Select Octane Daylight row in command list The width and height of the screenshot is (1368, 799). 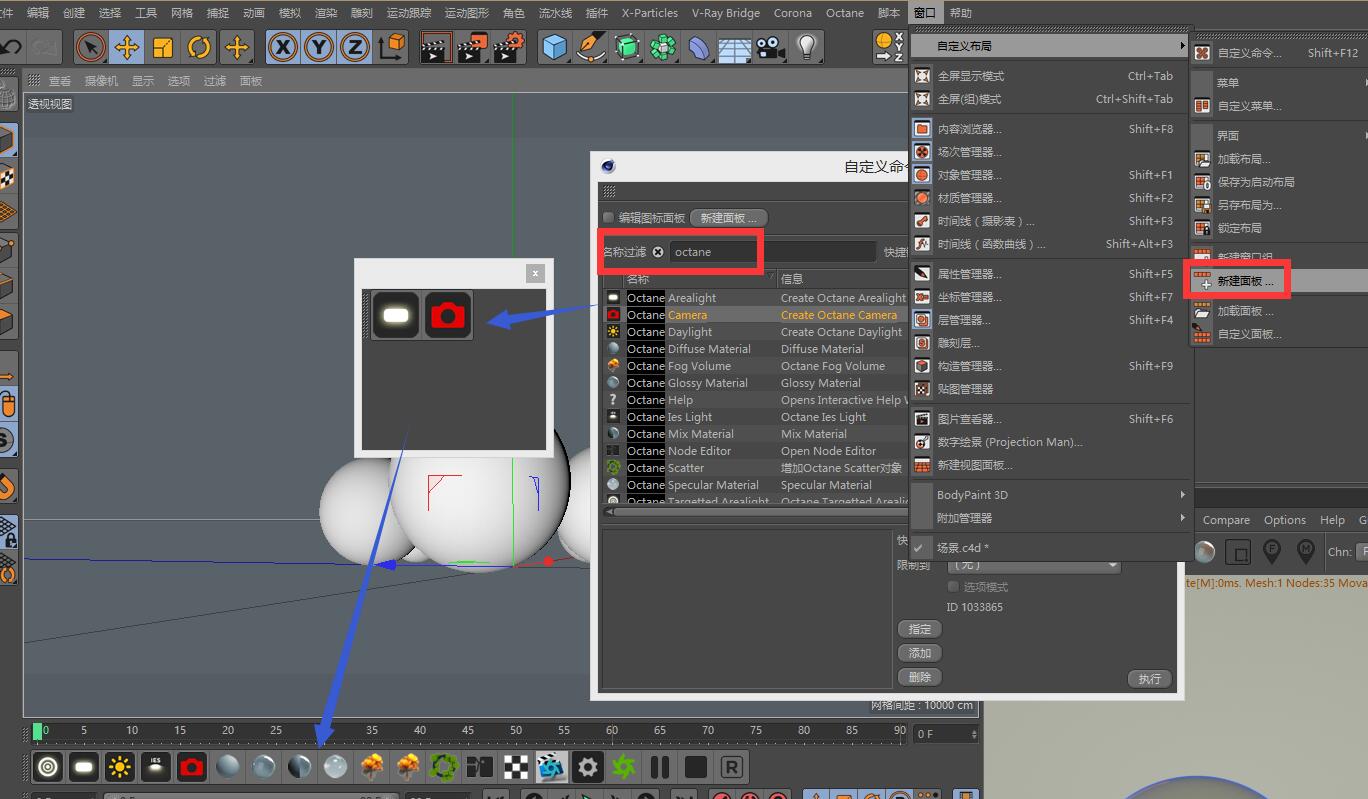pos(755,332)
